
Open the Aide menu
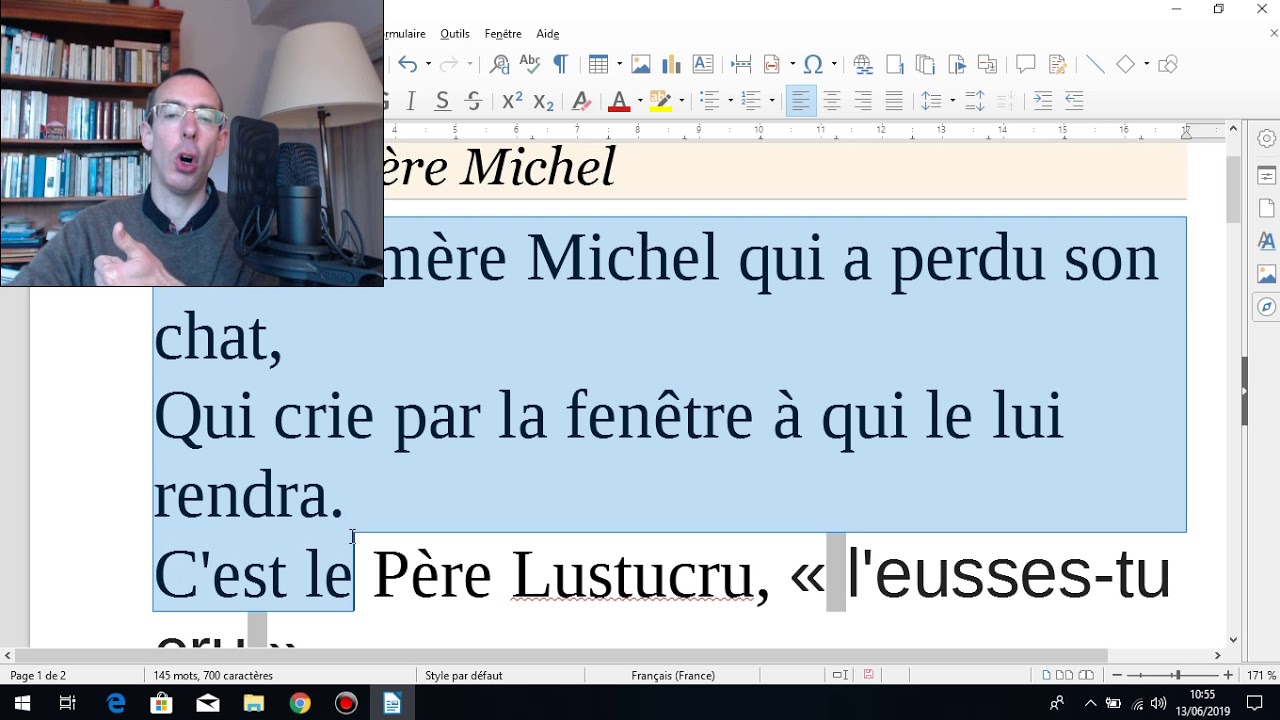547,34
